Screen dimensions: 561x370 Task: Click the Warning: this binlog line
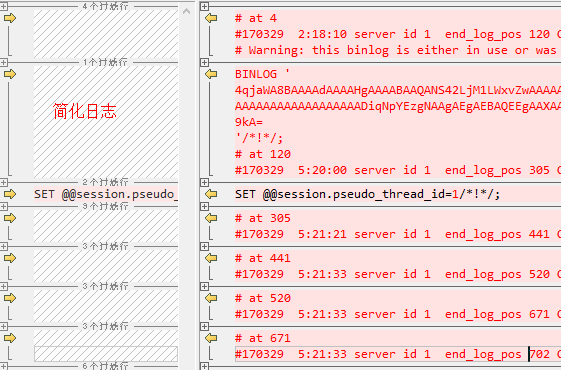coord(398,50)
